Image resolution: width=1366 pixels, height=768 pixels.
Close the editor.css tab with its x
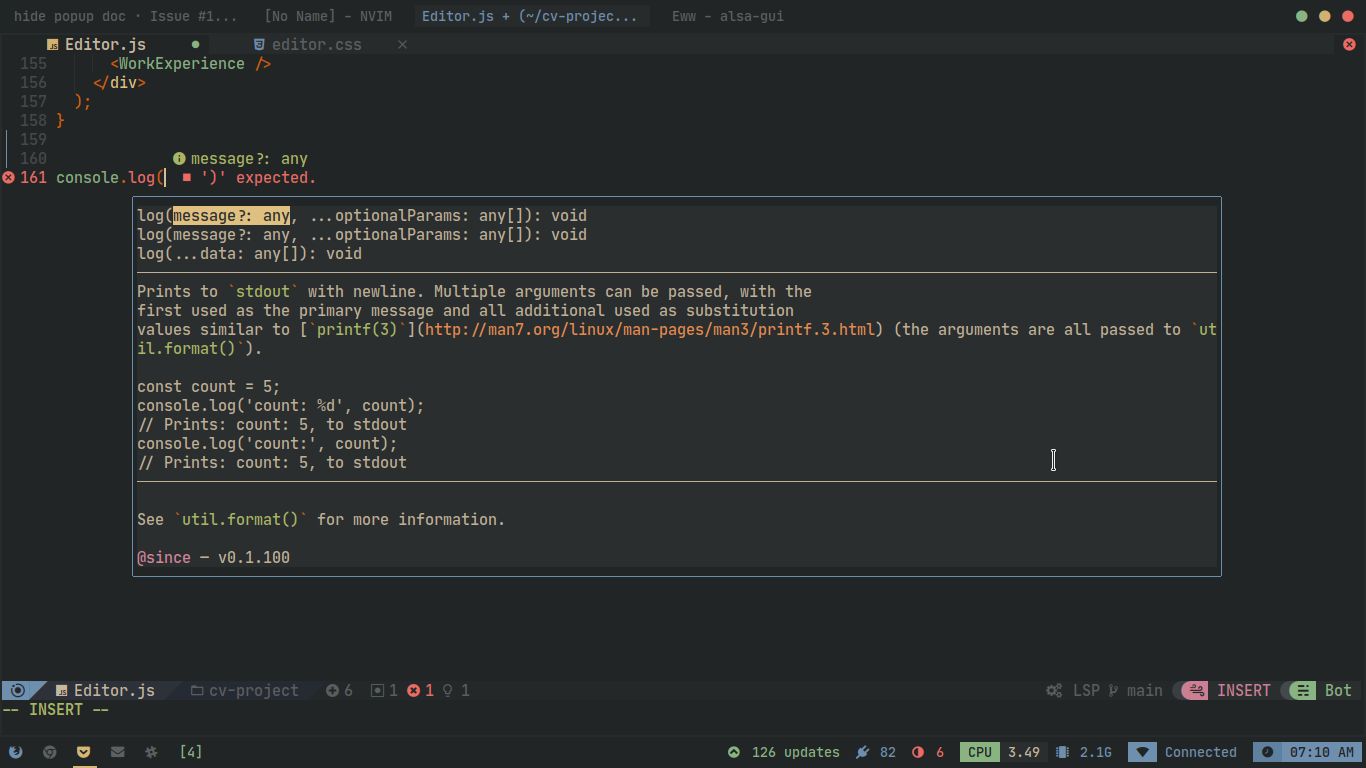coord(402,44)
